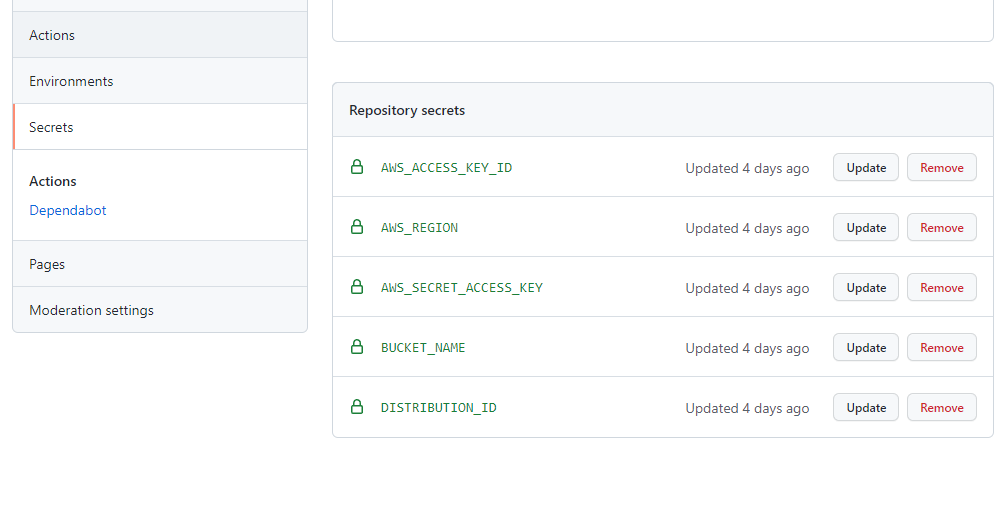The width and height of the screenshot is (1004, 511).
Task: Click lock icon beside DISTRIBUTION_ID
Action: coord(357,407)
